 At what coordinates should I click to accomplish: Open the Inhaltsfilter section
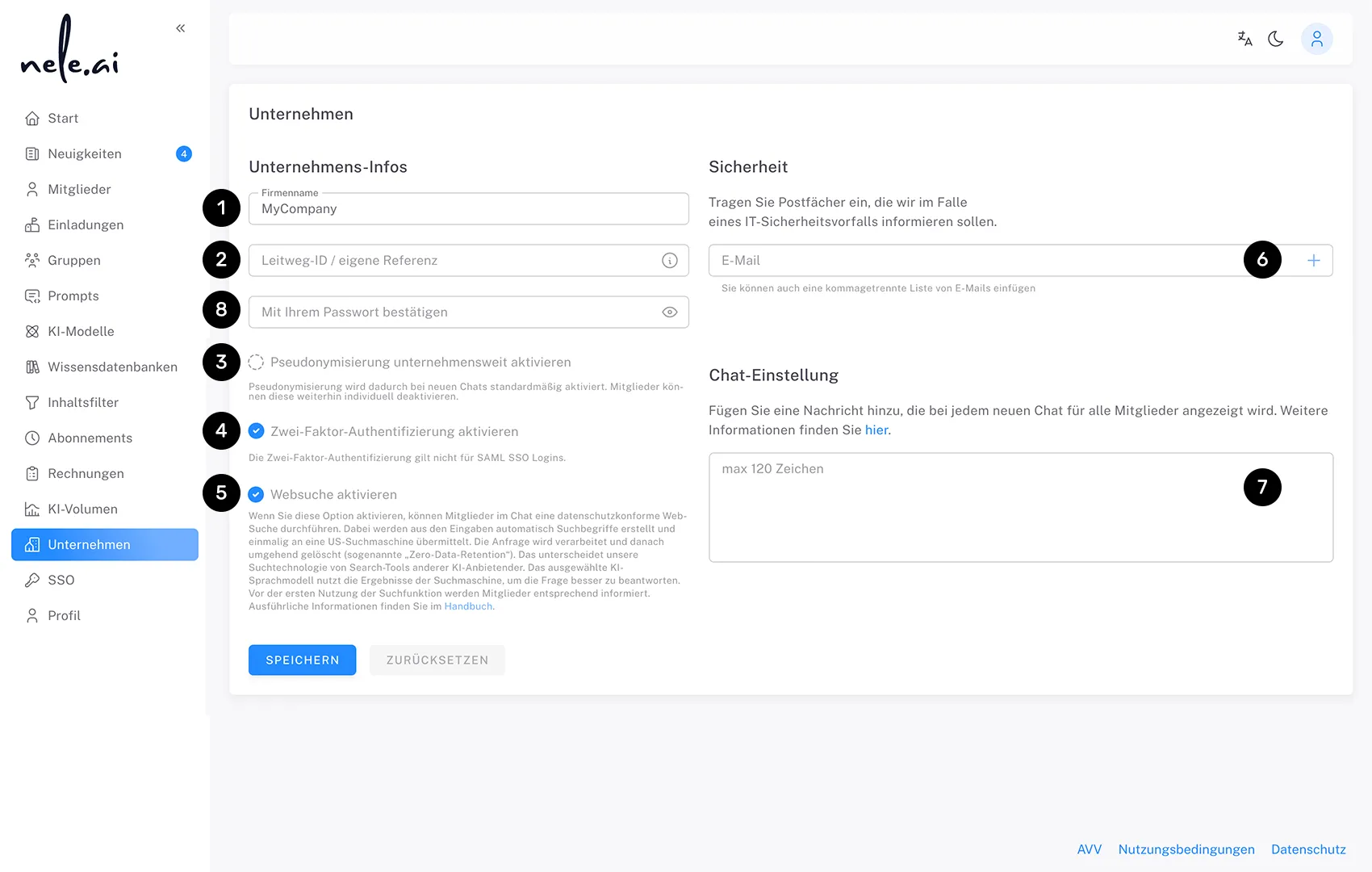(x=83, y=402)
